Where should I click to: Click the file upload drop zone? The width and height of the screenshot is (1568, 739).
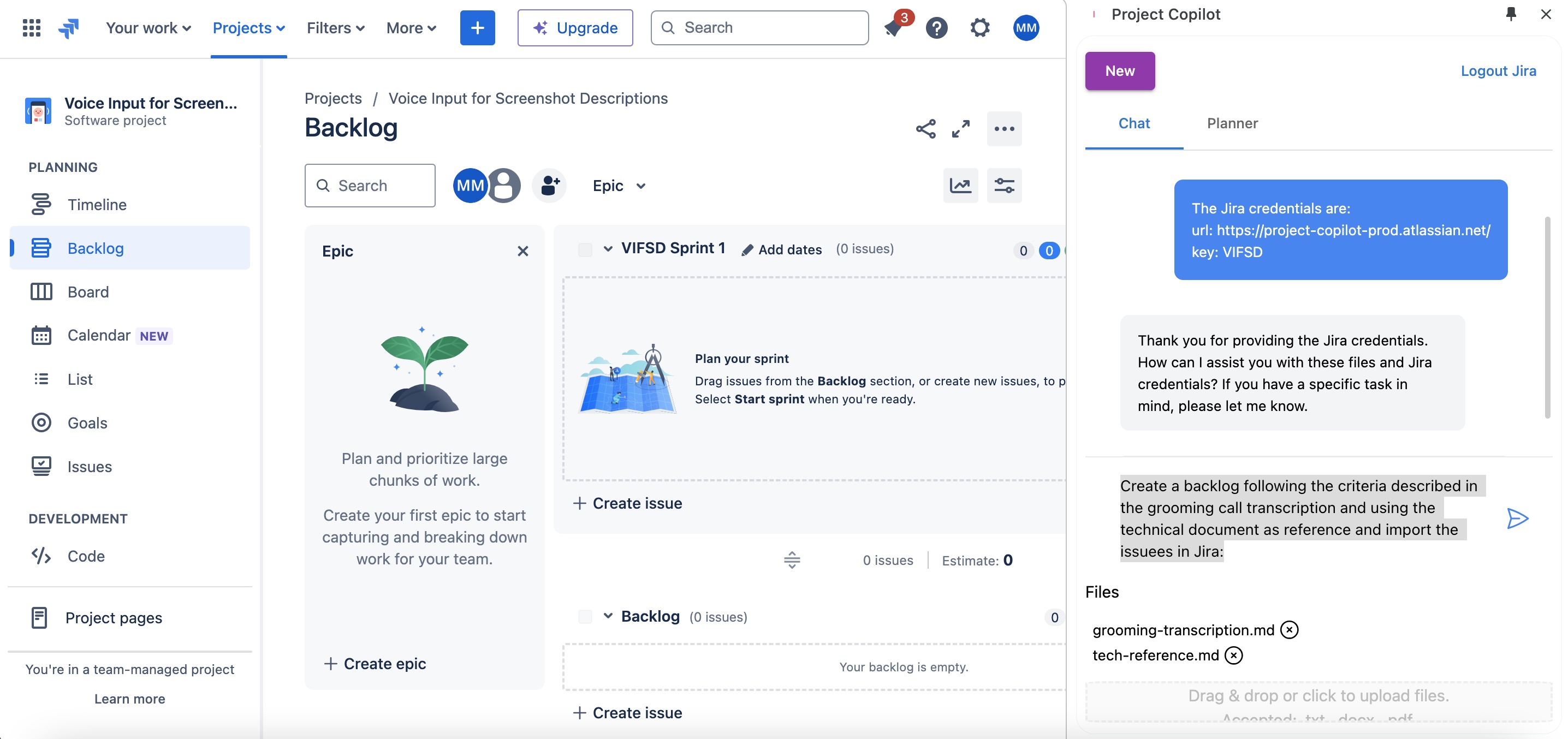pyautogui.click(x=1318, y=702)
